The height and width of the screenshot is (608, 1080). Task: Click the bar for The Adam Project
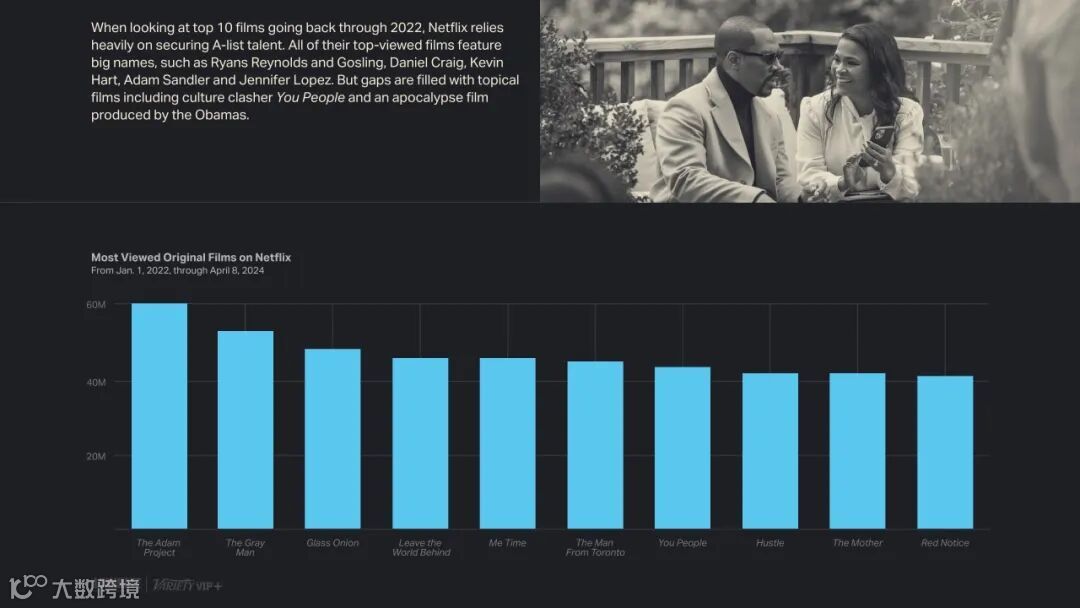pyautogui.click(x=159, y=416)
